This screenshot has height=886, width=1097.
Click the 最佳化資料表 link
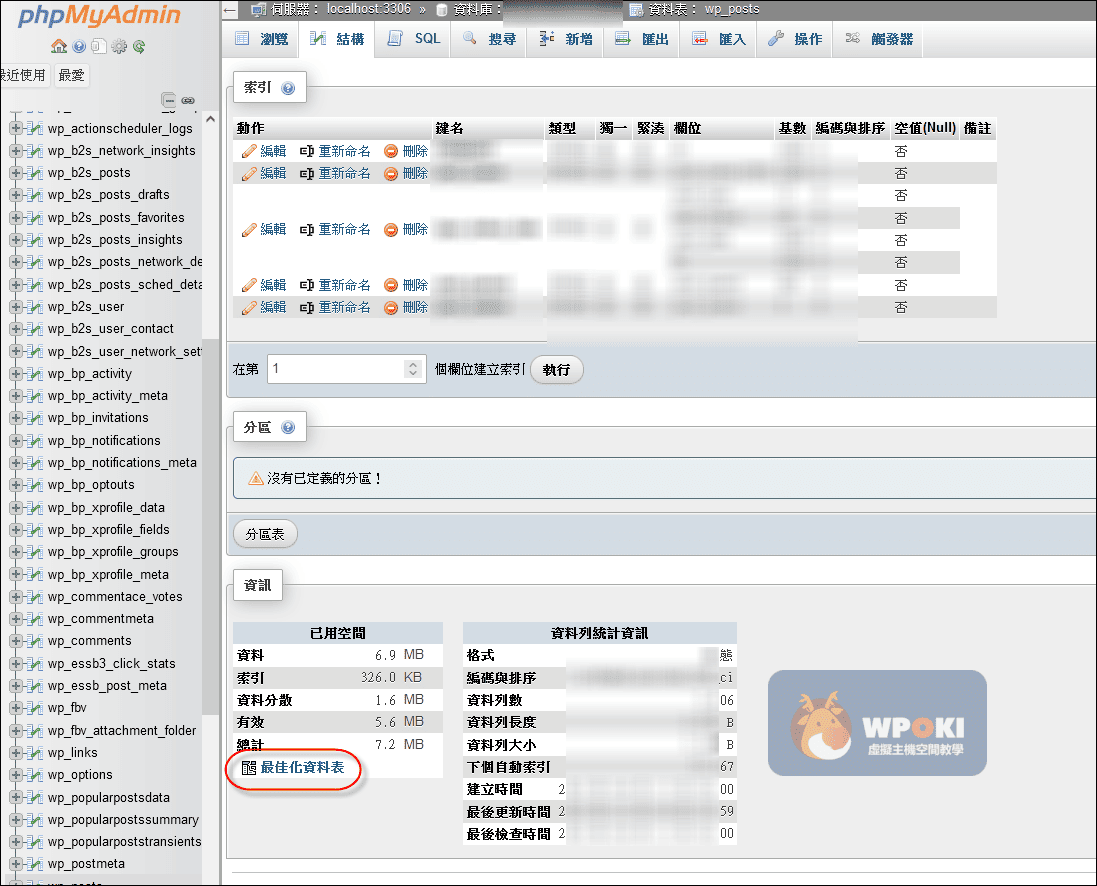click(x=302, y=767)
